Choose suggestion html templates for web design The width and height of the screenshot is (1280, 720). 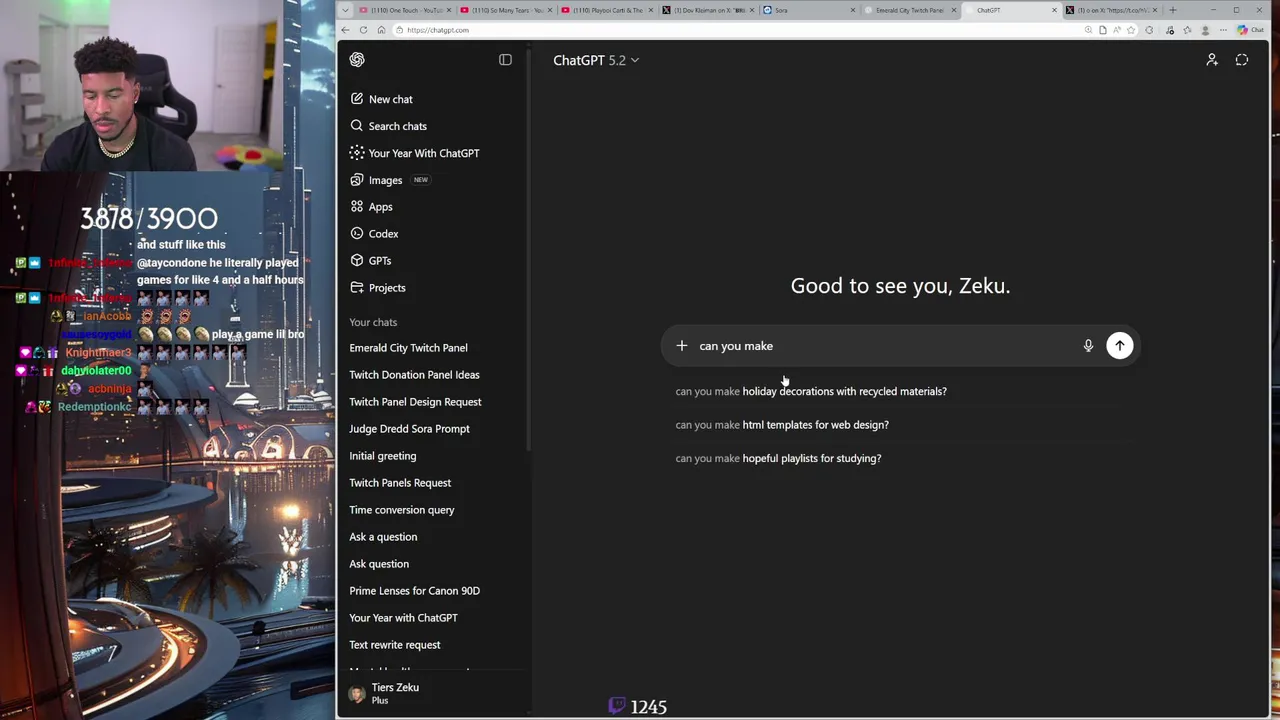(782, 425)
